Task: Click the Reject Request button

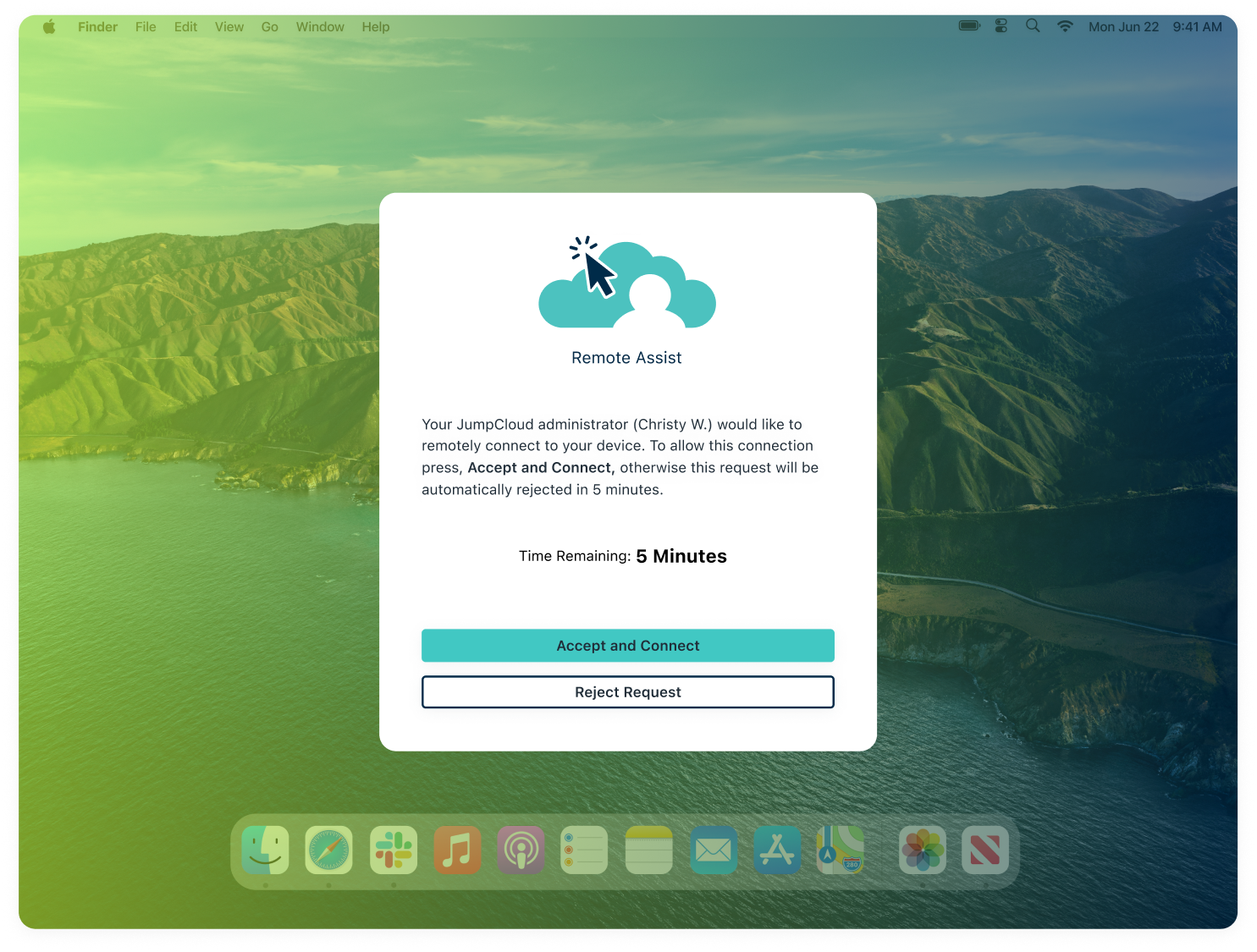Action: pyautogui.click(x=628, y=692)
